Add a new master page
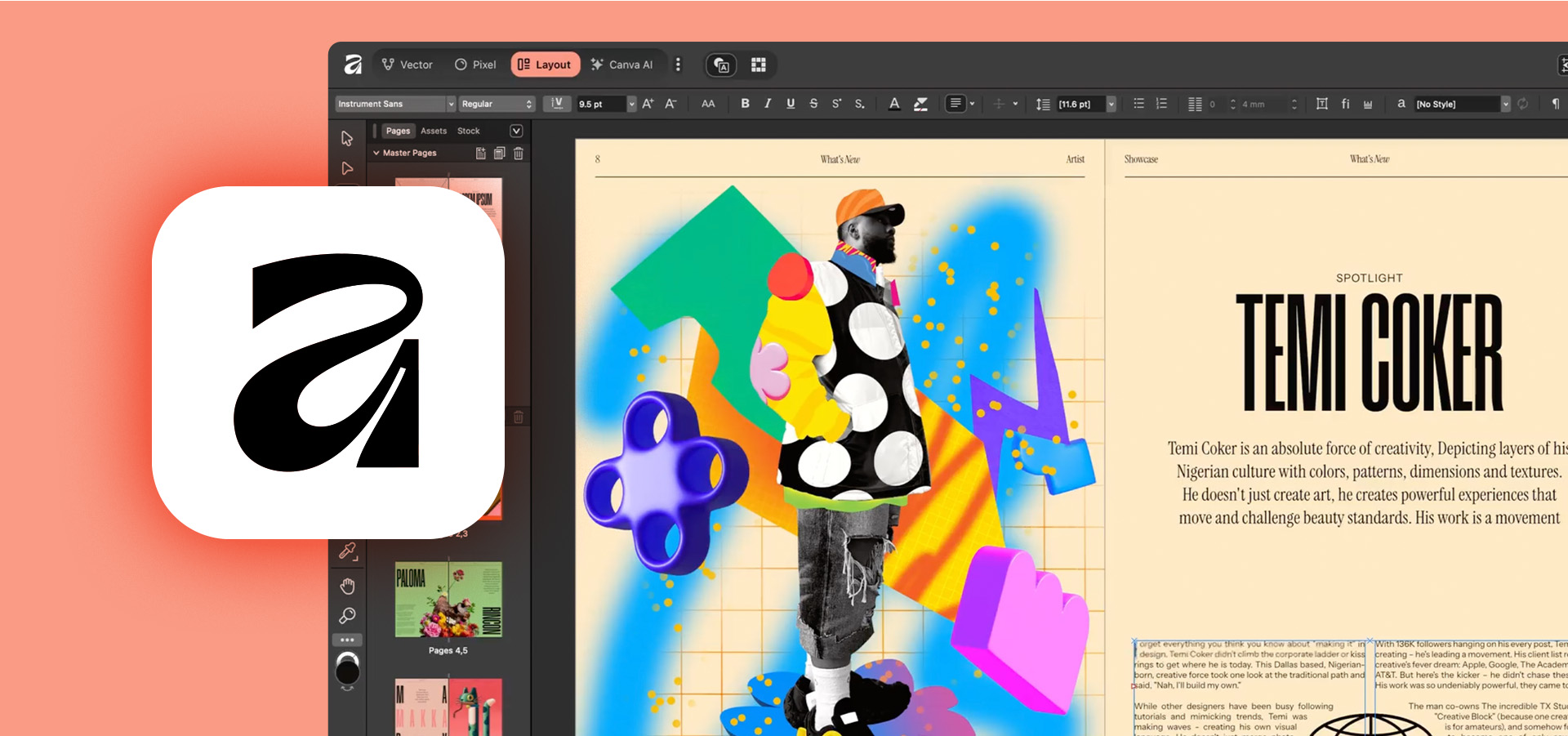The height and width of the screenshot is (736, 1568). click(480, 153)
